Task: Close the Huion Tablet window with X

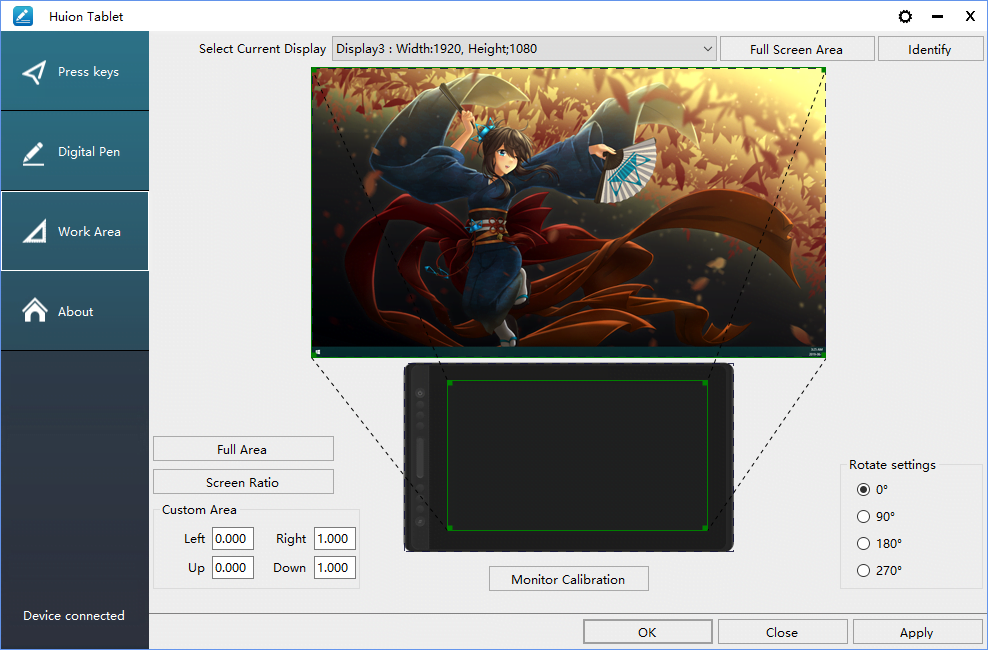Action: pyautogui.click(x=970, y=16)
